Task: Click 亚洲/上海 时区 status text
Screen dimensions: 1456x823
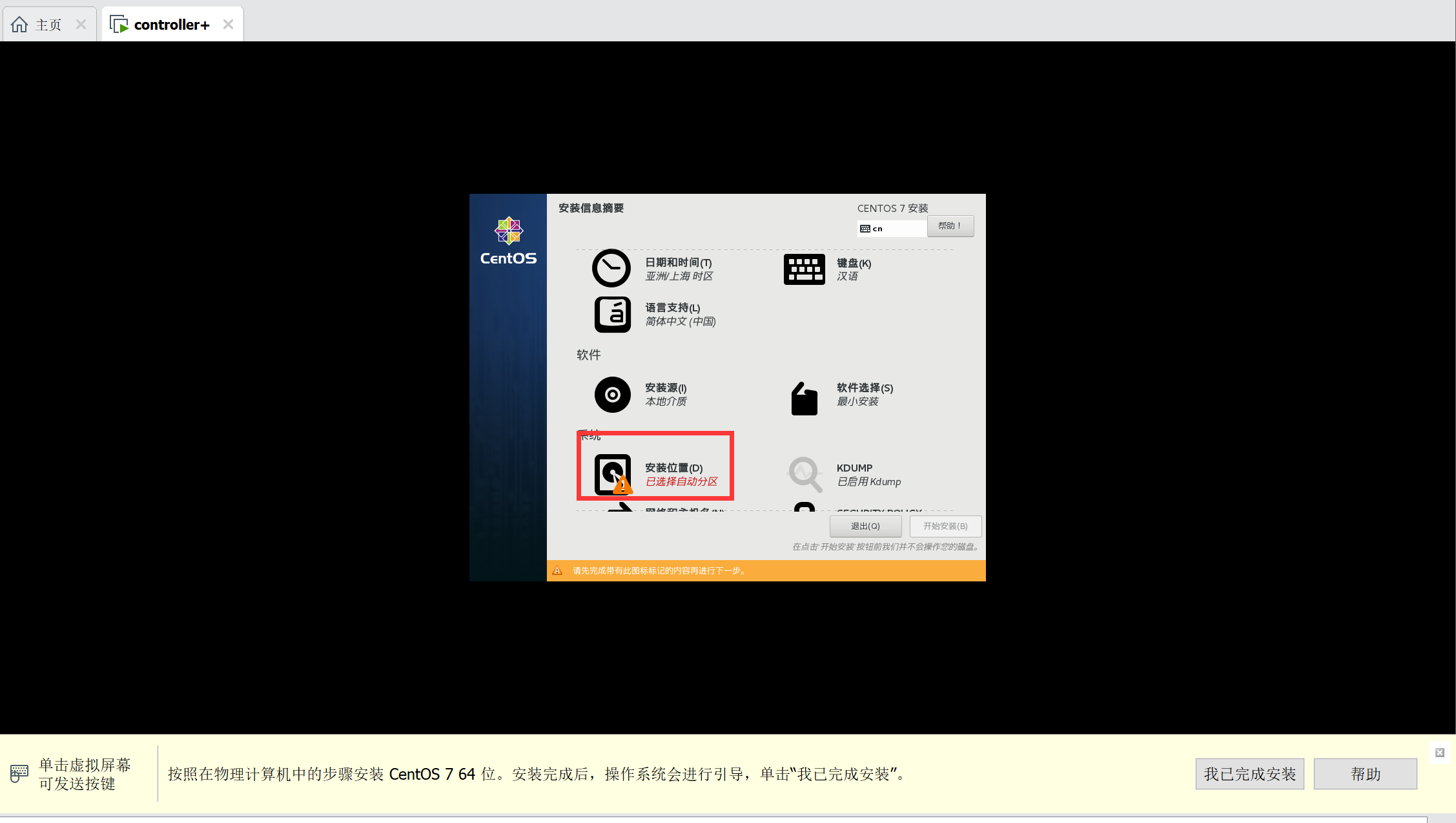Action: click(x=679, y=276)
